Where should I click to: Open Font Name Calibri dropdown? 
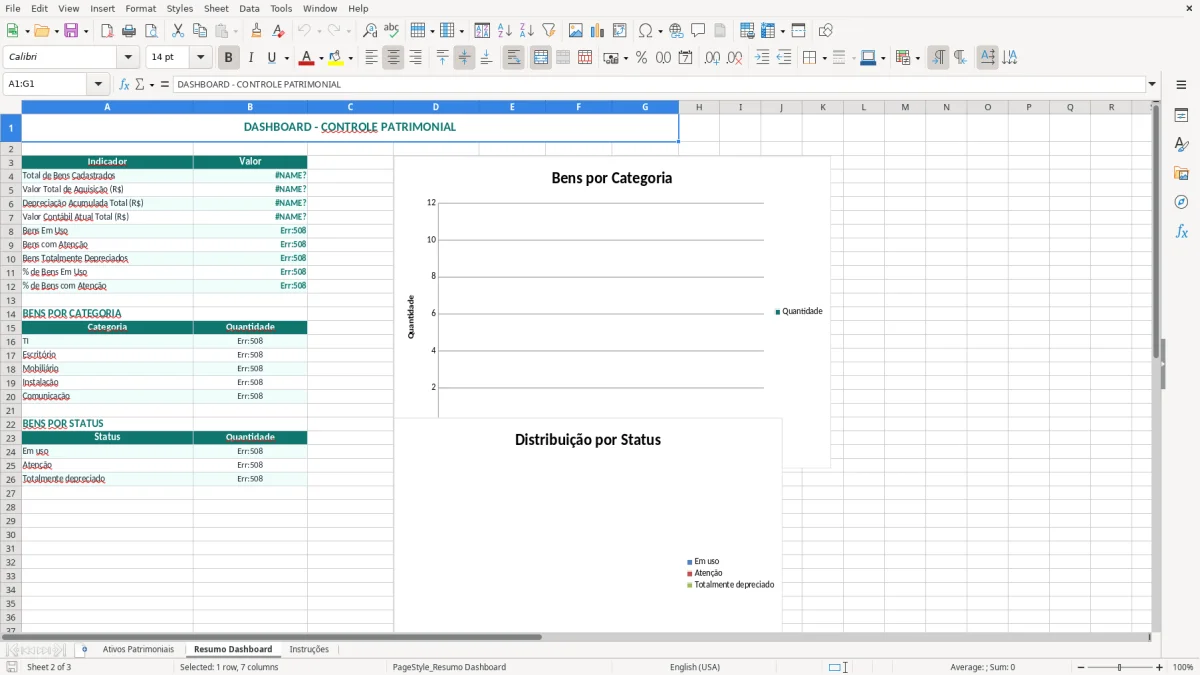128,58
